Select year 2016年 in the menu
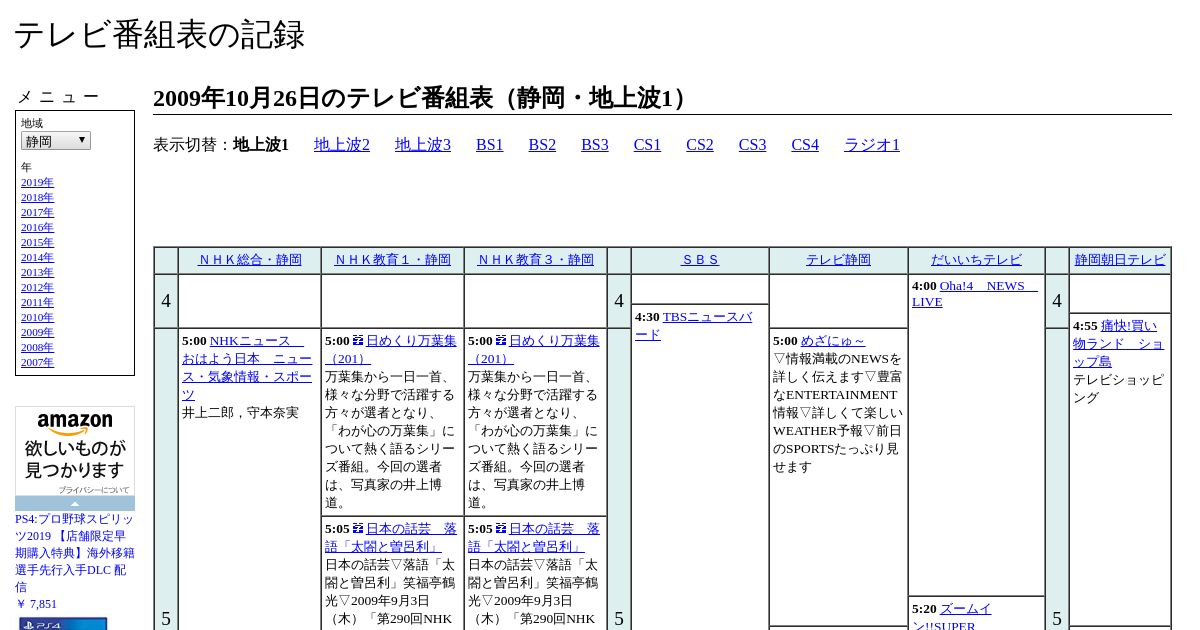This screenshot has width=1200, height=630. point(37,227)
